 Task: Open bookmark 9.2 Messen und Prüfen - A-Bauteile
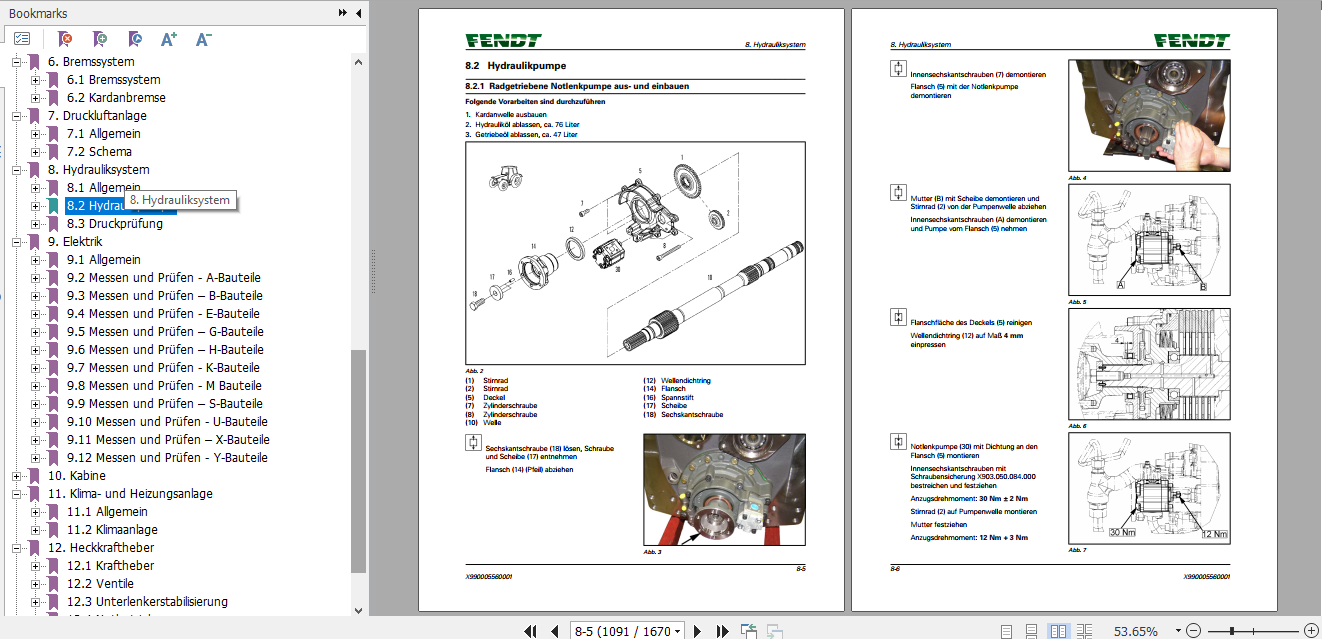tap(165, 278)
